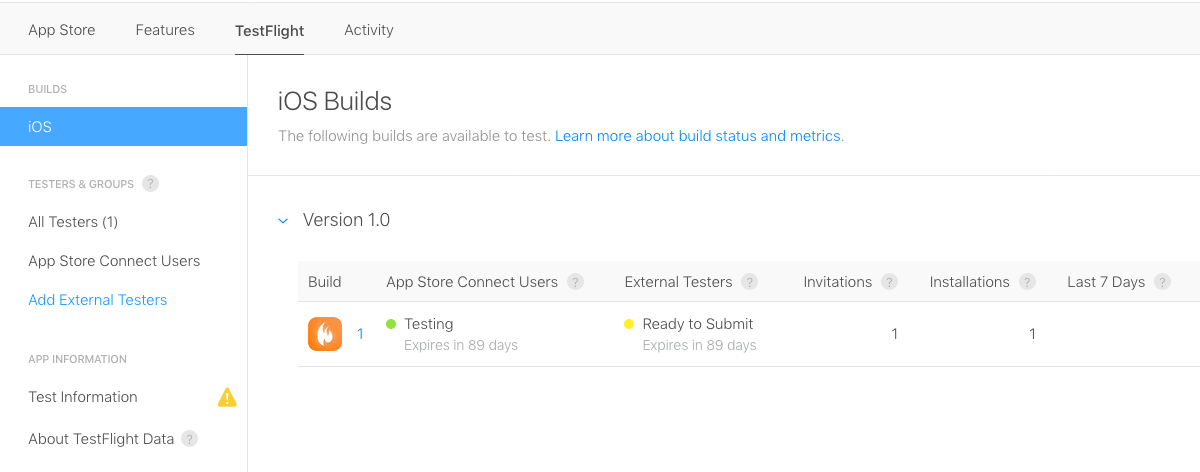Open help icon next to Testers & Groups
The image size is (1200, 472).
click(150, 184)
